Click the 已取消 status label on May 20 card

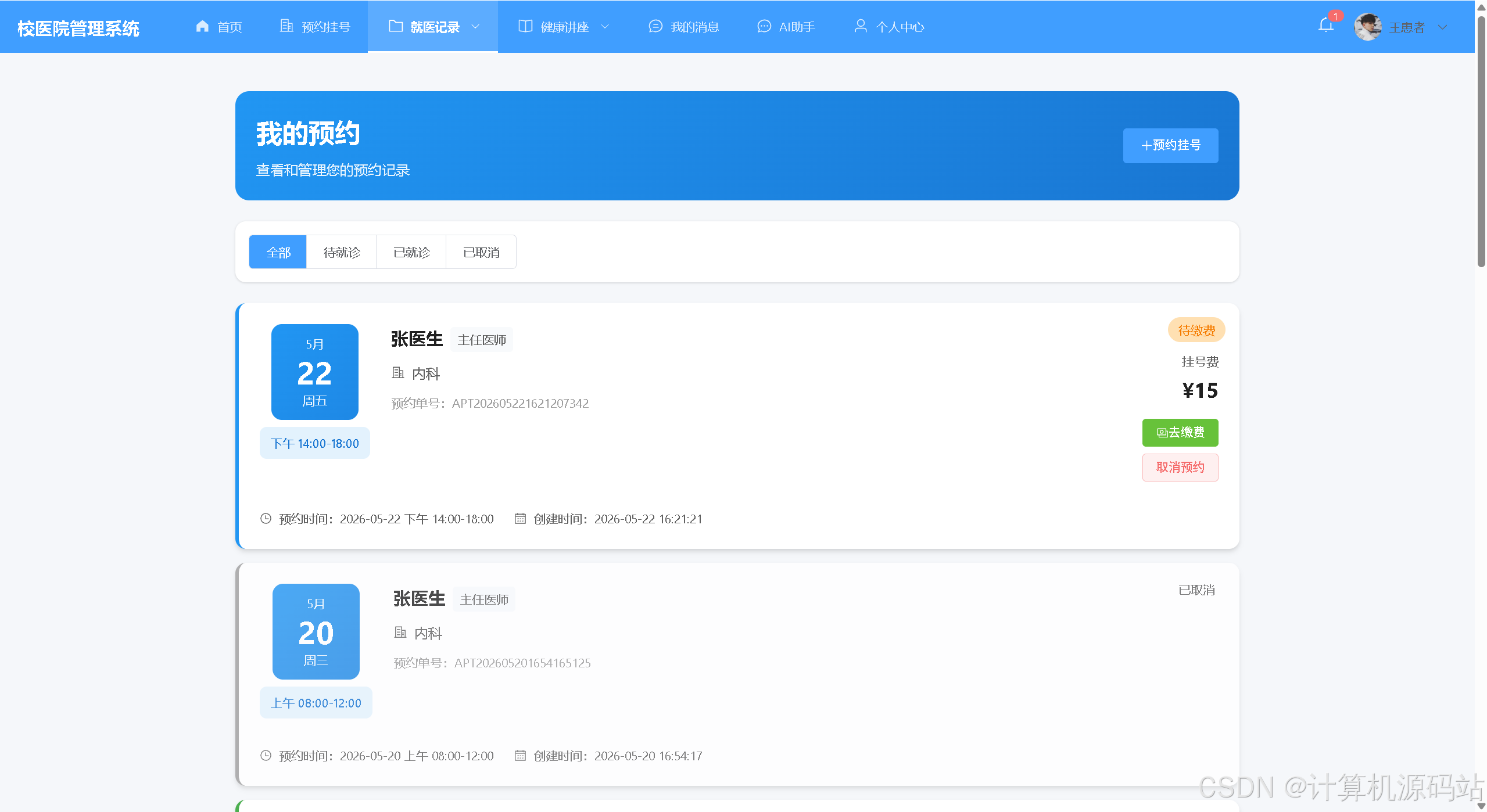click(1196, 590)
